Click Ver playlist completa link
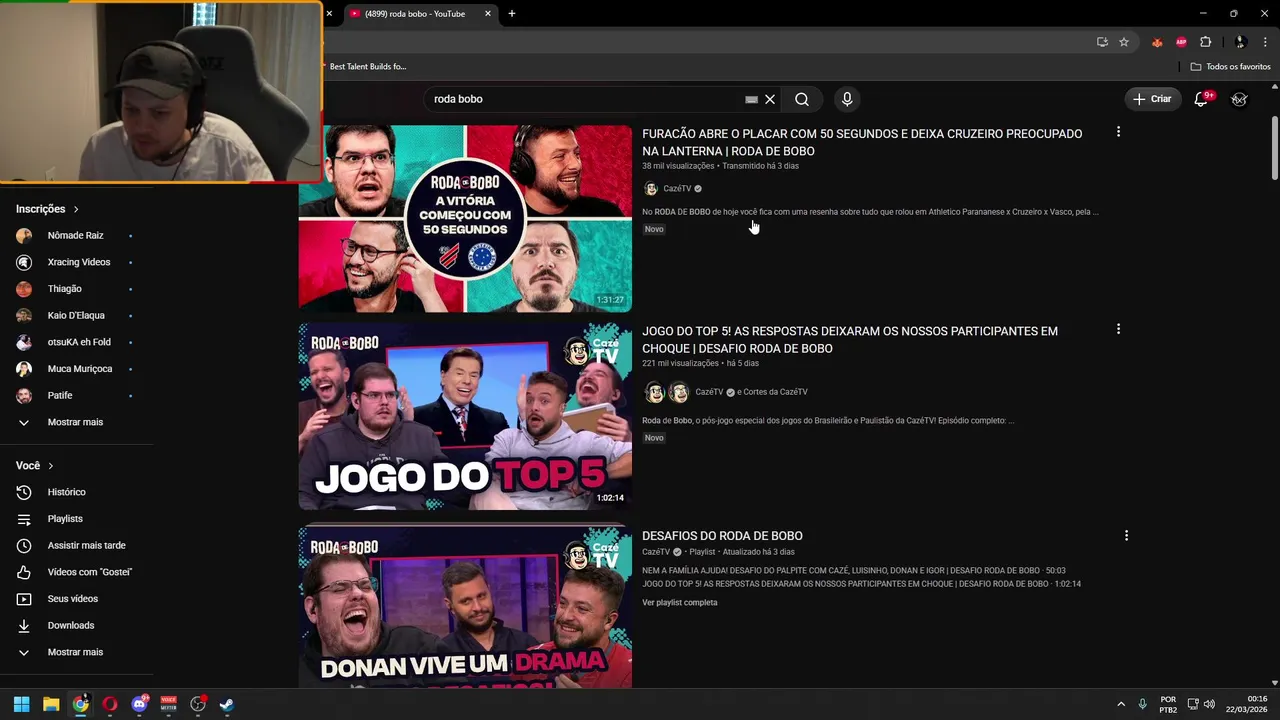The image size is (1280, 720). pos(679,603)
